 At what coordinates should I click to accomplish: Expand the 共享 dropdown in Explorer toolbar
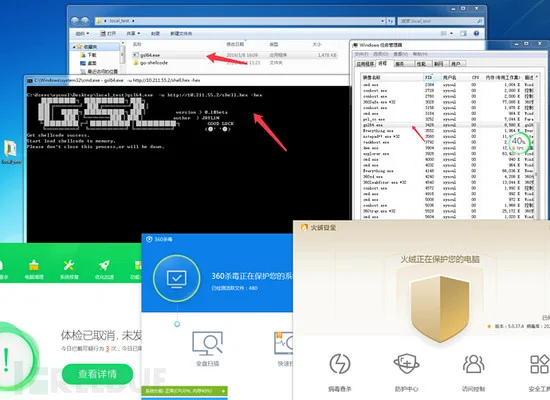click(133, 34)
